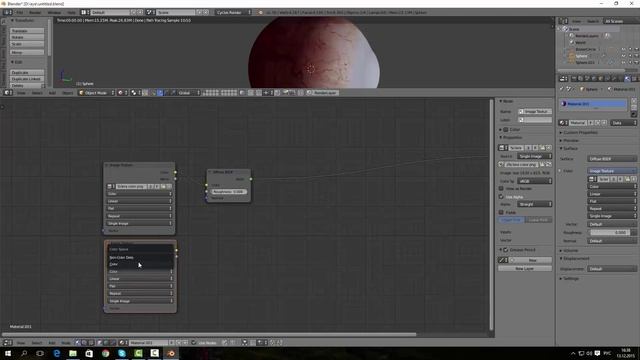Open Help menu in top bar
Viewport: 640px width, 360px height.
71,13
